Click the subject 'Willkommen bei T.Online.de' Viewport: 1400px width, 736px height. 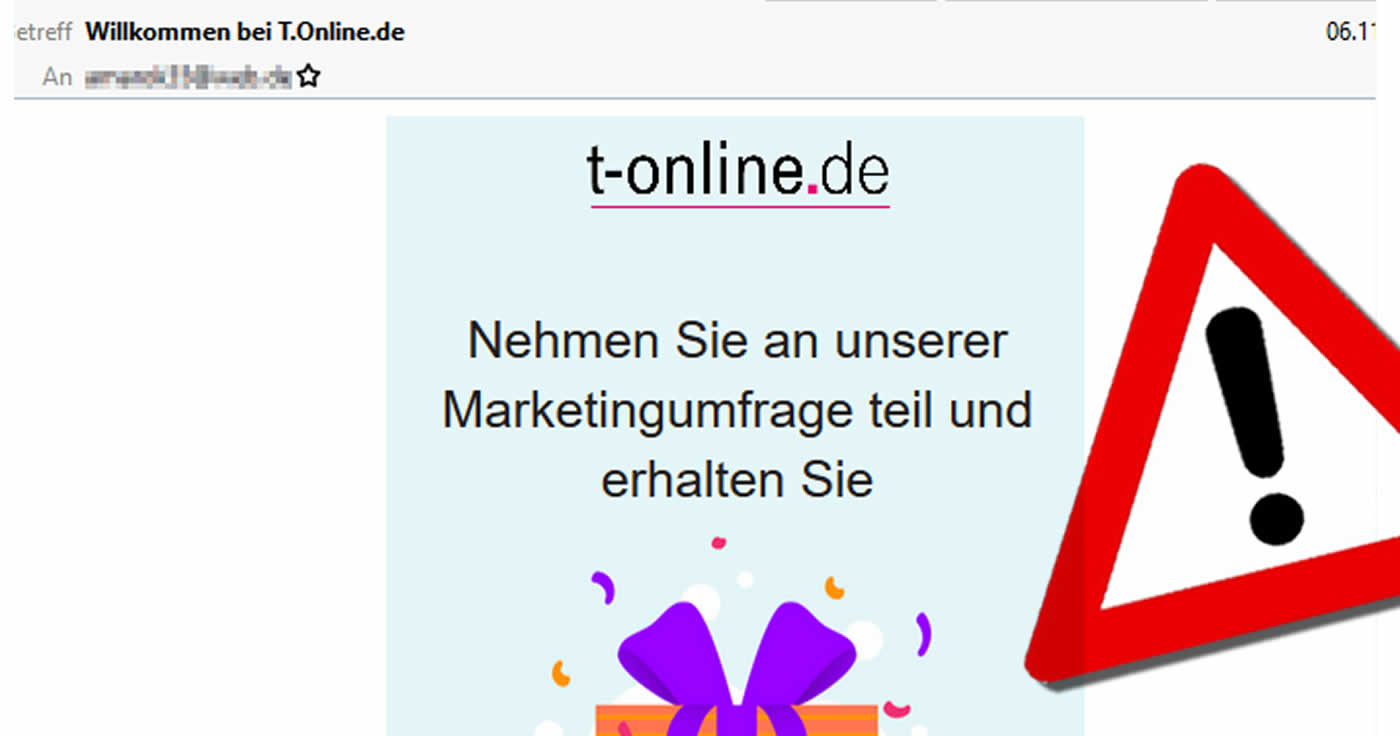pyautogui.click(x=245, y=32)
